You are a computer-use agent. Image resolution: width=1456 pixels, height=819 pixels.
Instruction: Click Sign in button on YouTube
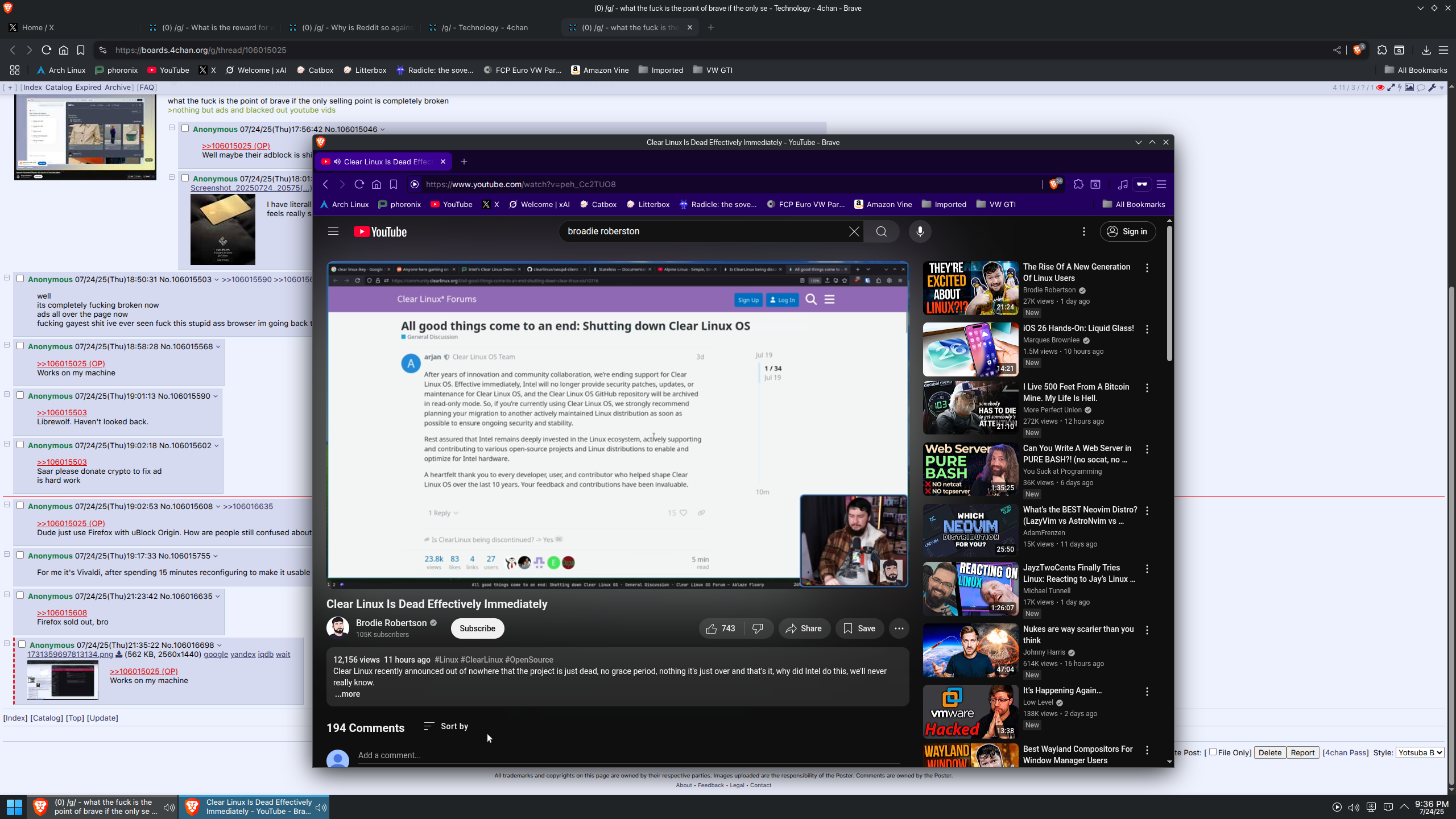point(1127,231)
